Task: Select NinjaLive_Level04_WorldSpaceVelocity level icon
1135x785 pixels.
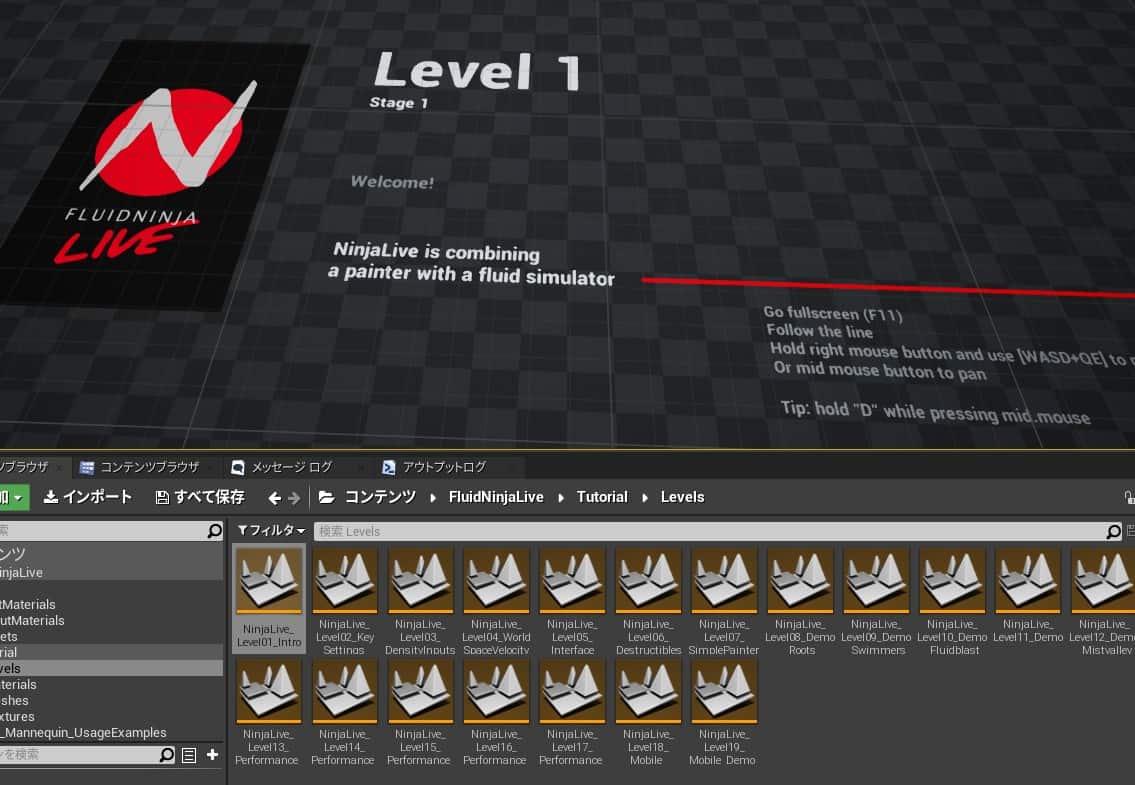Action: (497, 580)
